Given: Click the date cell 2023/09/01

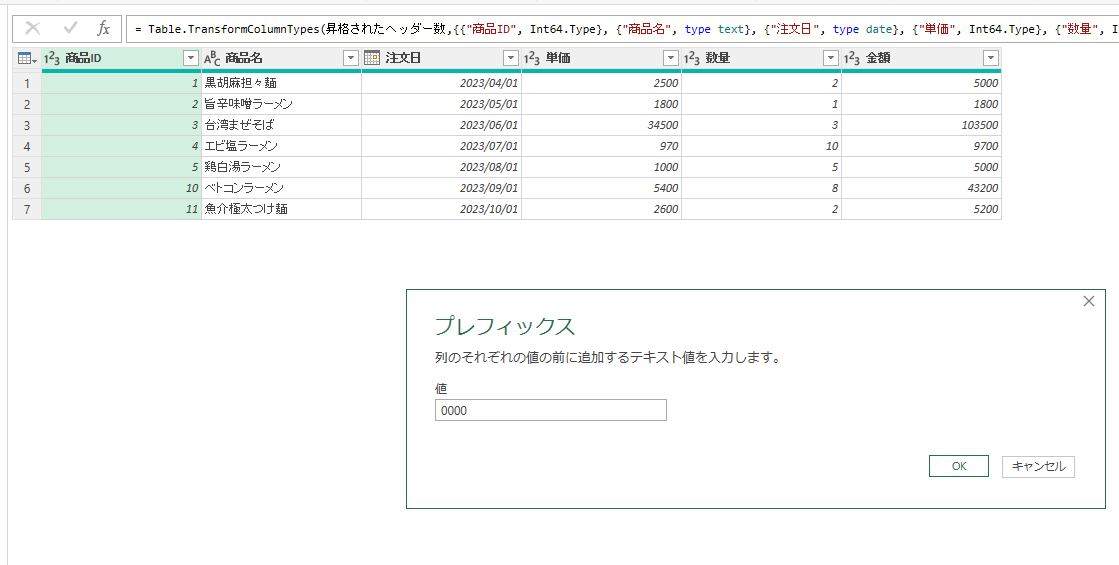Looking at the screenshot, I should tap(441, 188).
